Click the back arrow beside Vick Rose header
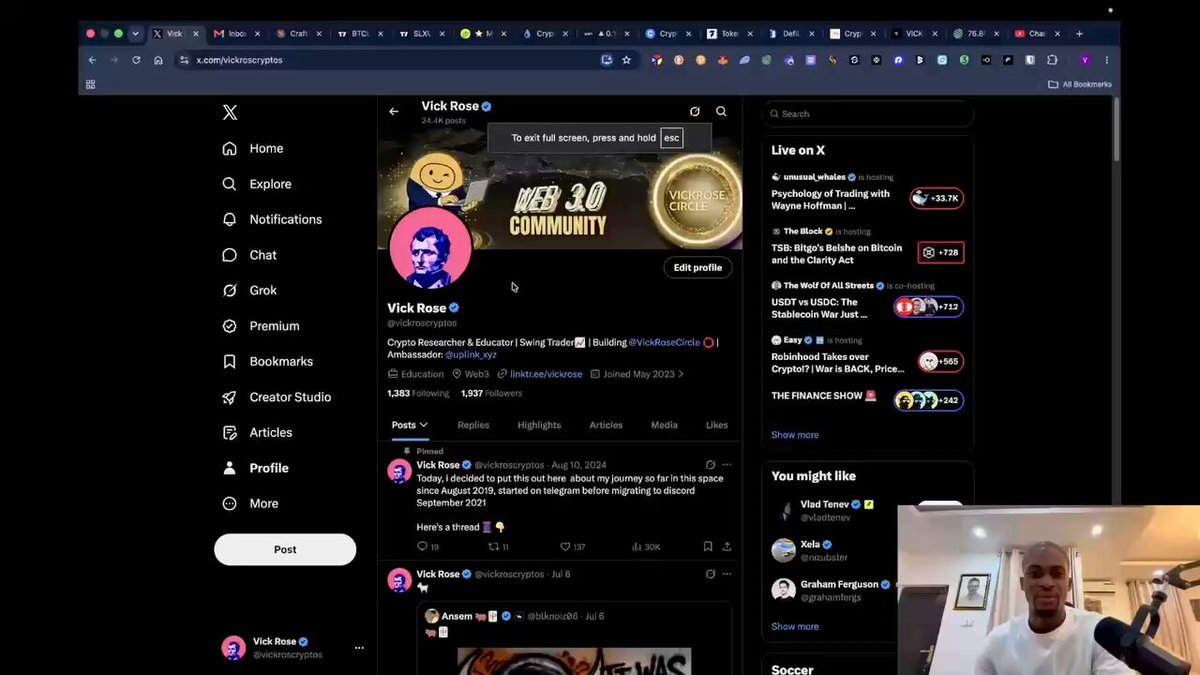This screenshot has width=1200, height=675. [x=394, y=112]
